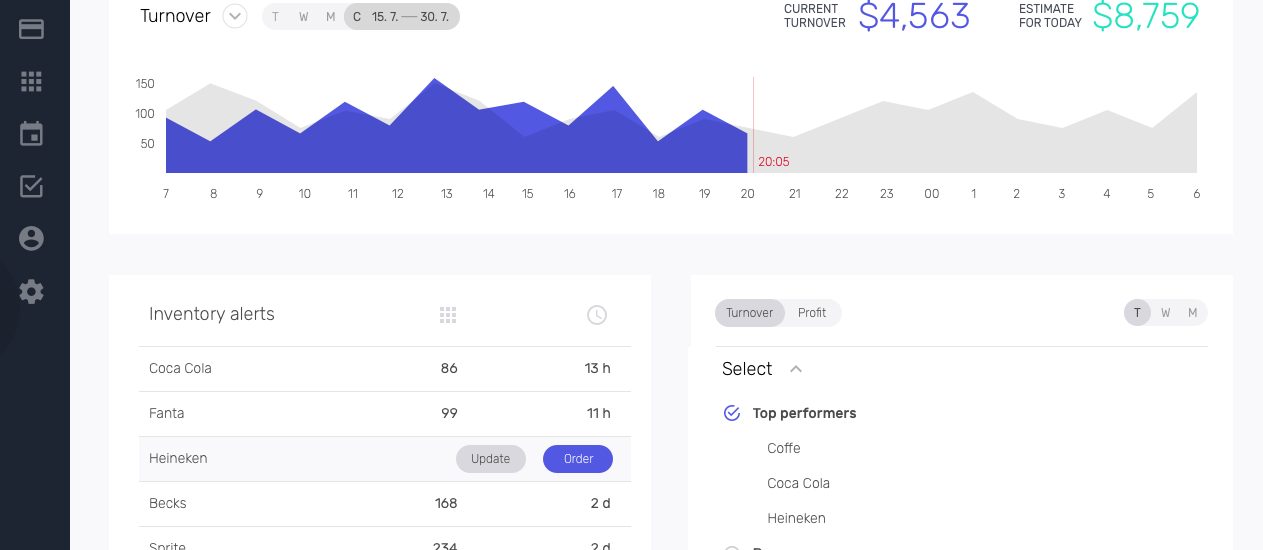Screen dimensions: 1263x550
Task: Click the current turnover value $4,563
Action: click(x=914, y=16)
